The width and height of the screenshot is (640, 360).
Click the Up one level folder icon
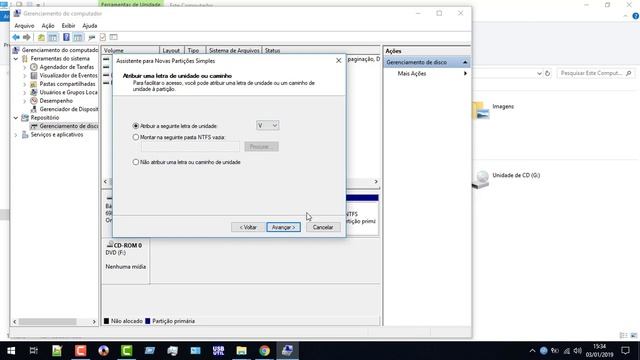pos(41,37)
